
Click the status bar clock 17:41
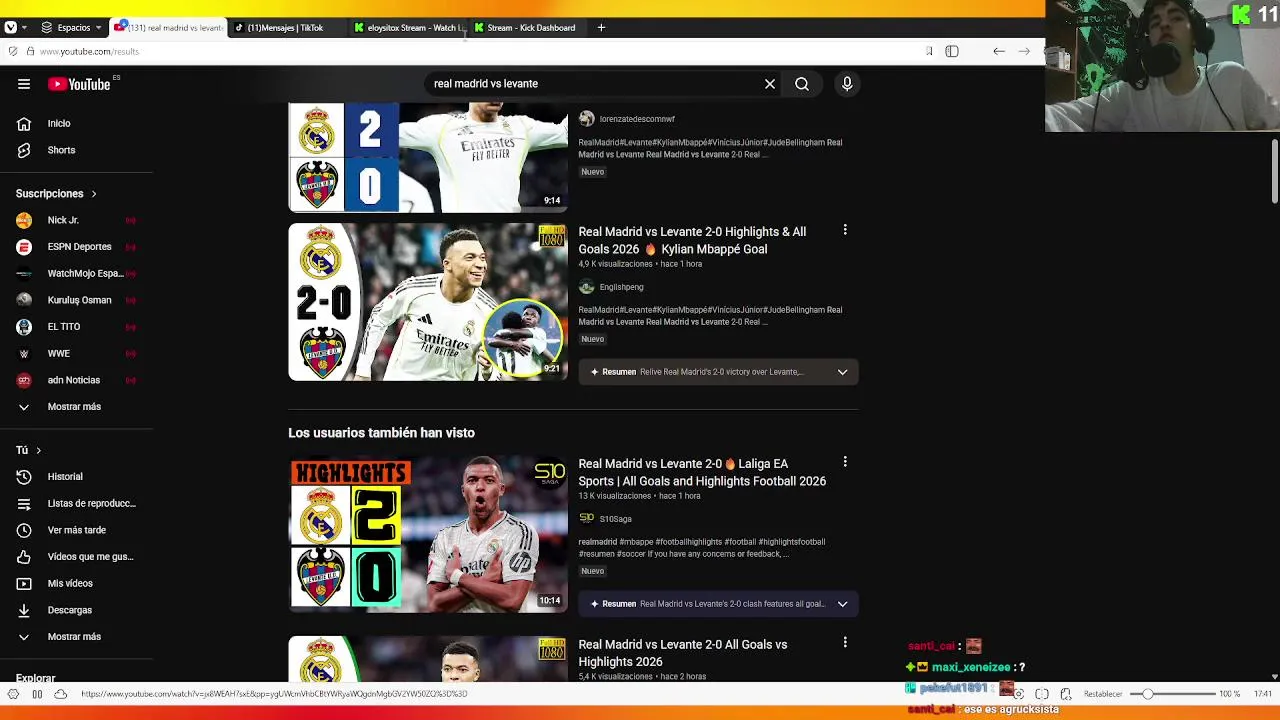tap(1263, 694)
